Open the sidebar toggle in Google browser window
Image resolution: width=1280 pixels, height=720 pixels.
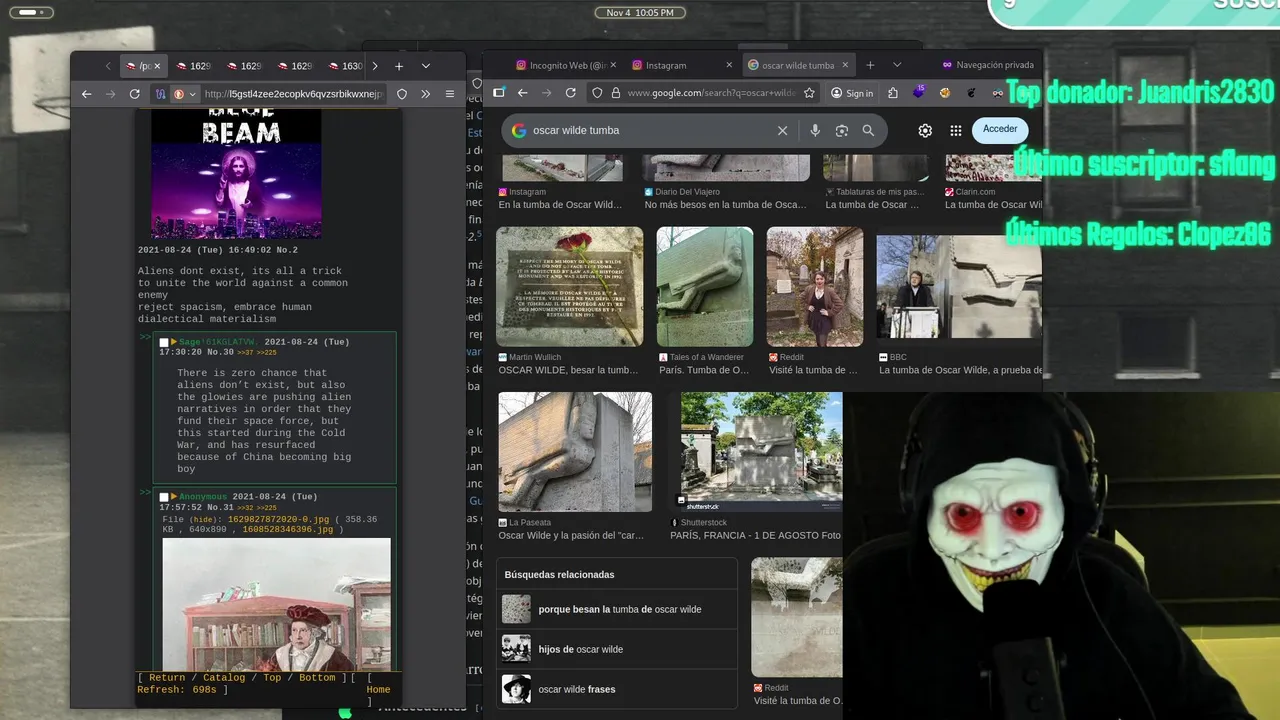pos(499,93)
